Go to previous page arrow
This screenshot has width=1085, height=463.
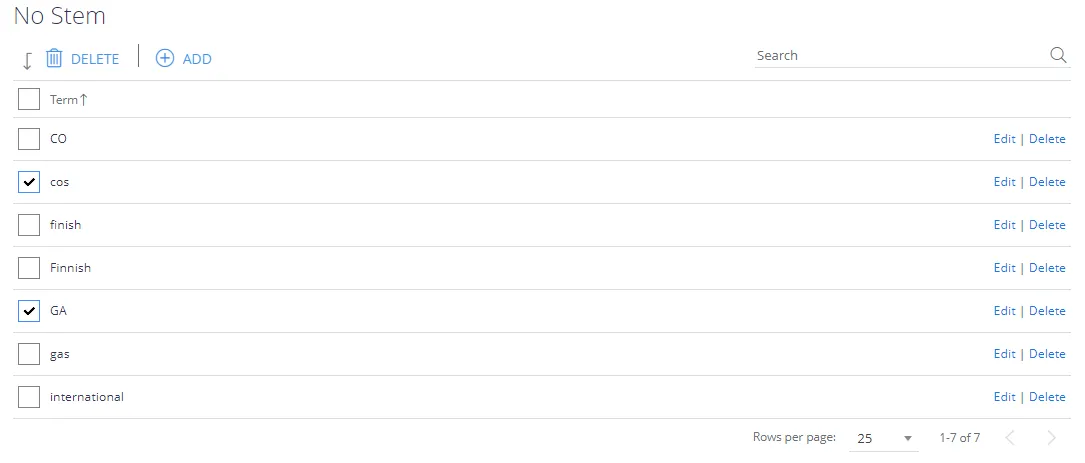[1010, 437]
